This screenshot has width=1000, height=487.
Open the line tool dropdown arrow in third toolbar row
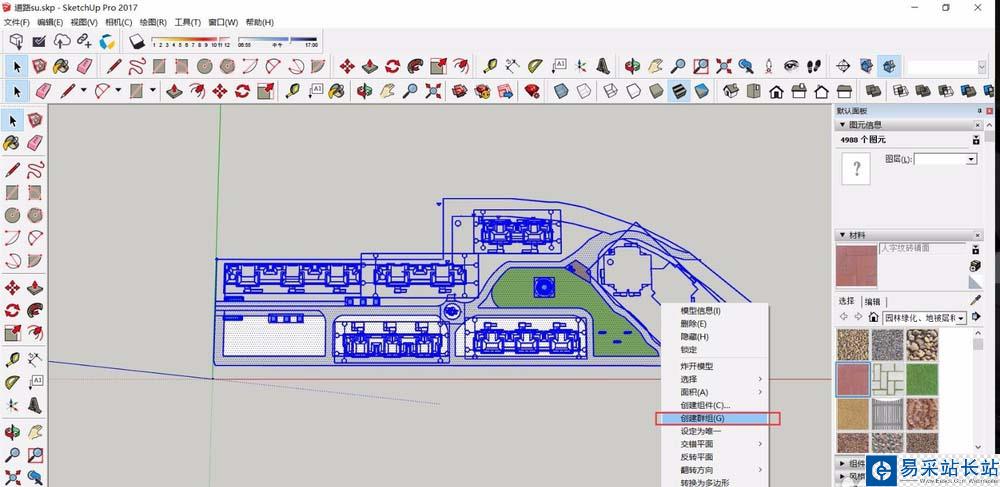[84, 91]
